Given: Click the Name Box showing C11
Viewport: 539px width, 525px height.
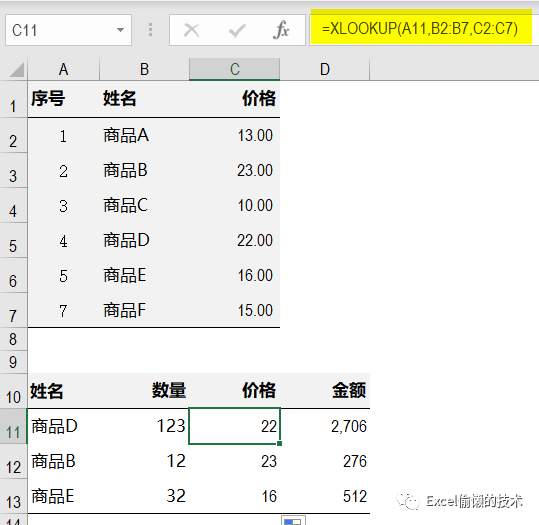Looking at the screenshot, I should (x=68, y=30).
